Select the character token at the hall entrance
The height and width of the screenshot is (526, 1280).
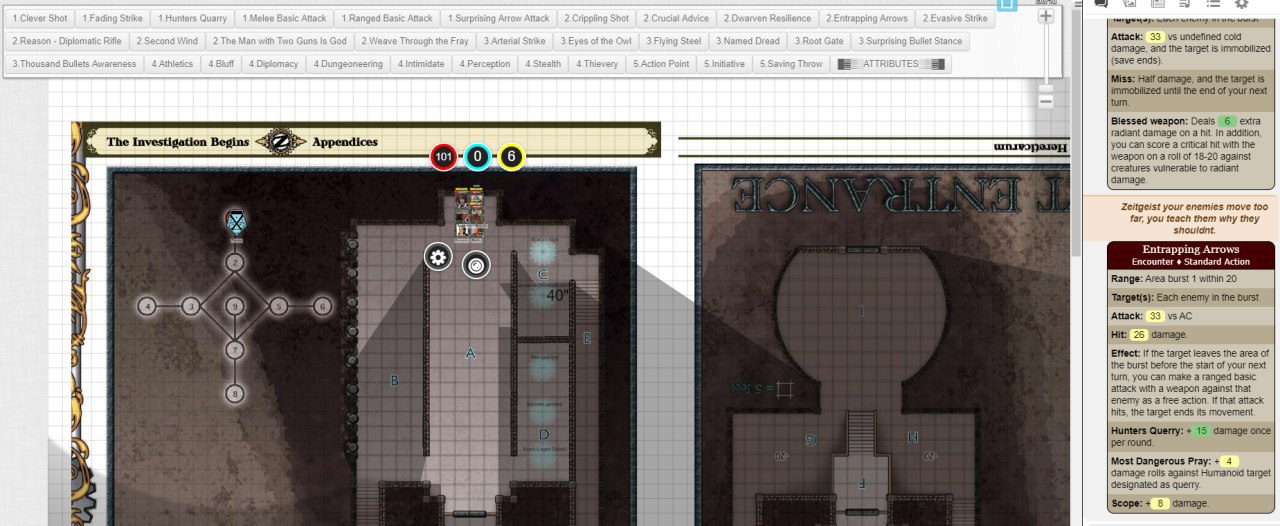point(469,214)
